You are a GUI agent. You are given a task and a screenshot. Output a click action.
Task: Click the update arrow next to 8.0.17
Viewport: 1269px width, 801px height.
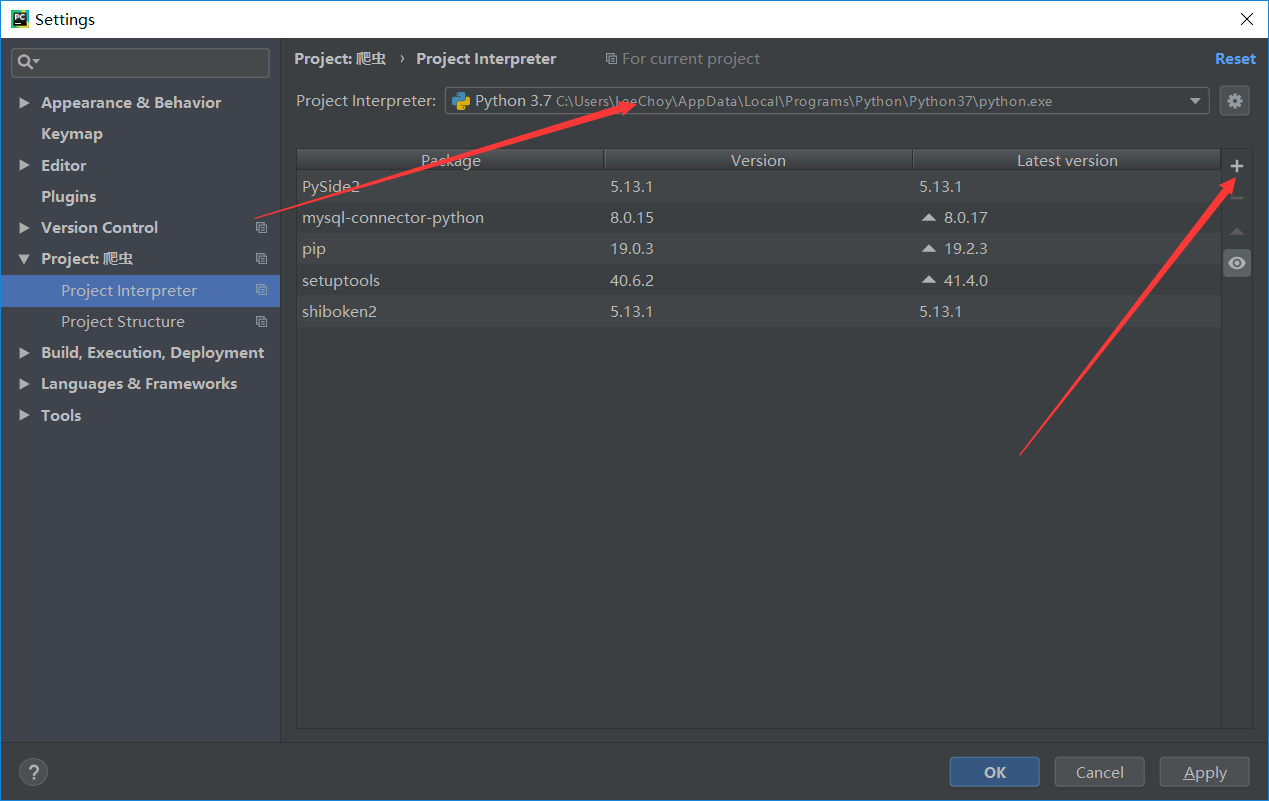coord(929,217)
